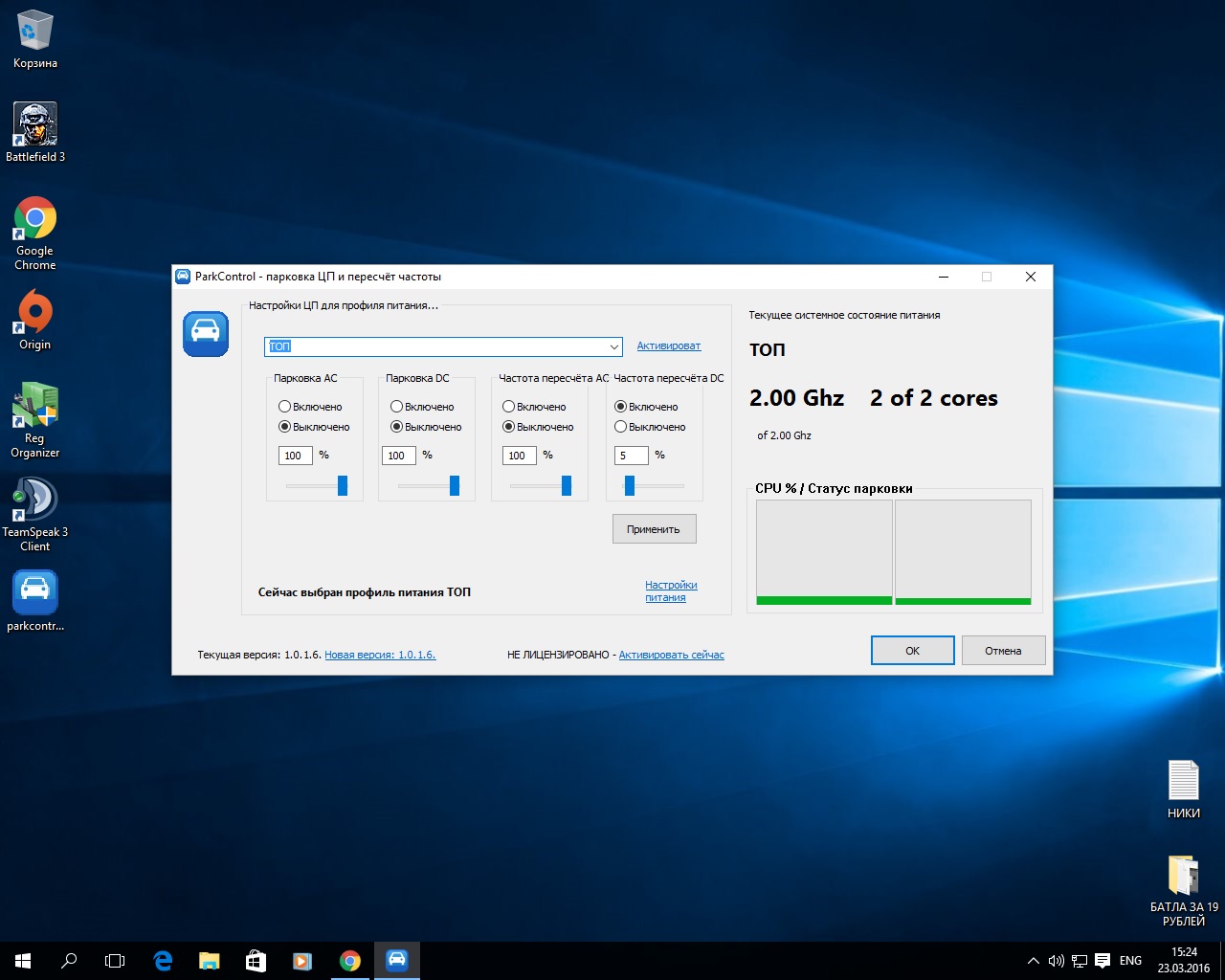Viewport: 1225px width, 980px height.
Task: Open ENG language selector in taskbar
Action: coord(1130,961)
